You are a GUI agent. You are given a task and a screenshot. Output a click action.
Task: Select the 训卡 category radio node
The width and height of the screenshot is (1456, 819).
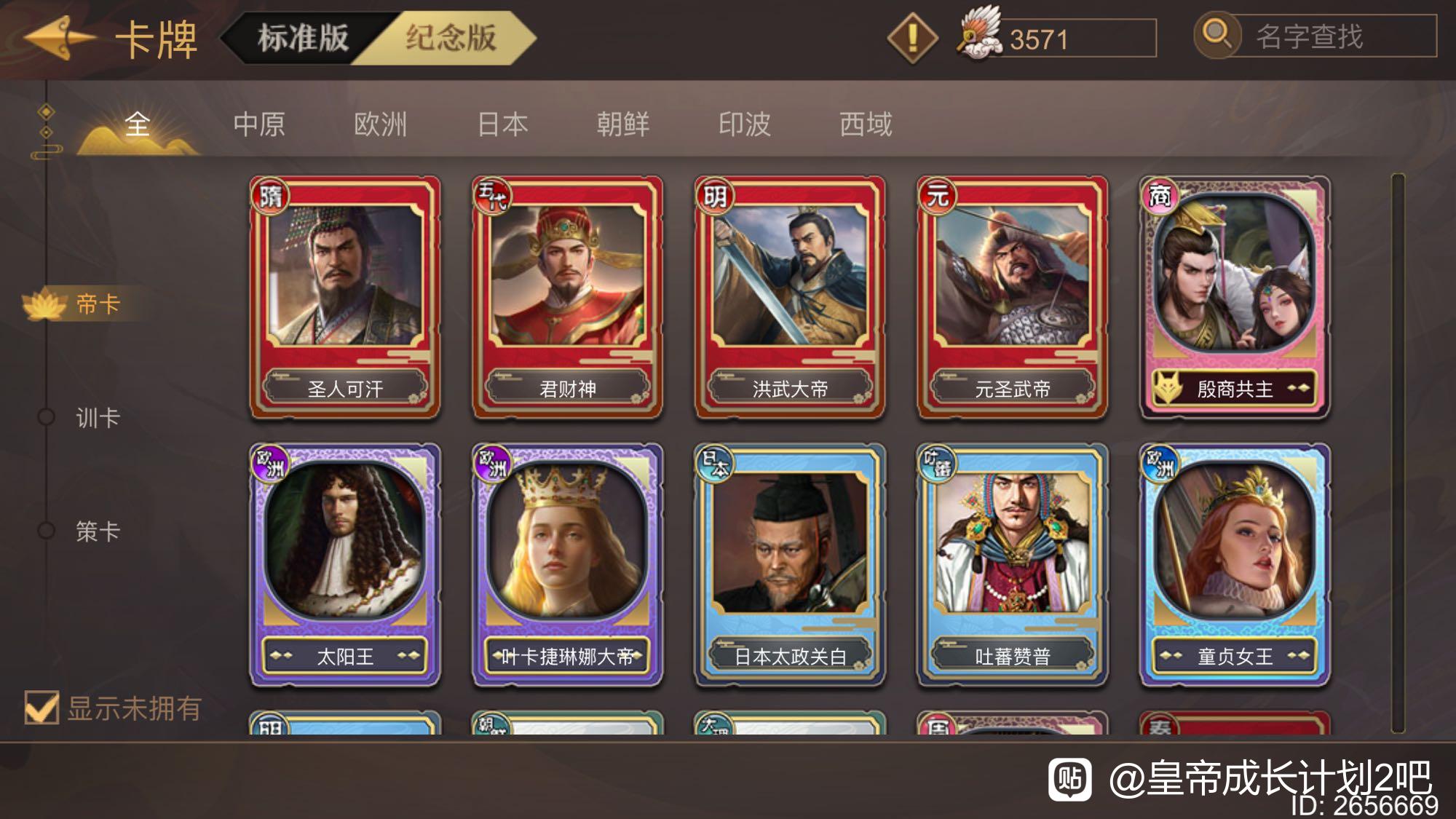(x=46, y=417)
